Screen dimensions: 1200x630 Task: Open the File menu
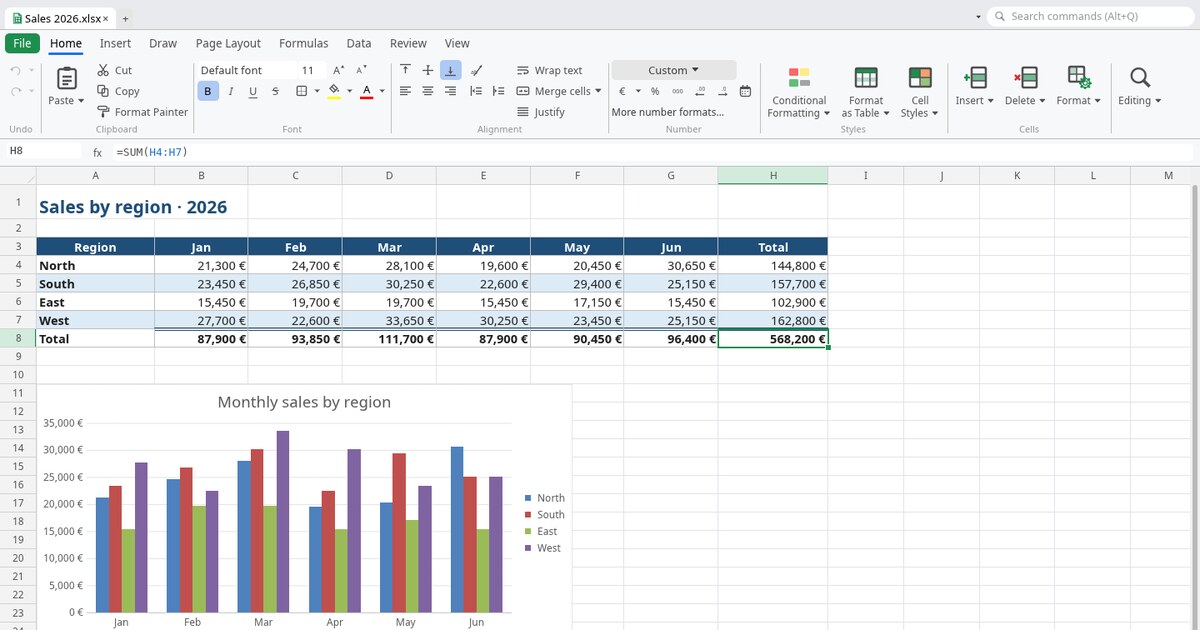(22, 43)
